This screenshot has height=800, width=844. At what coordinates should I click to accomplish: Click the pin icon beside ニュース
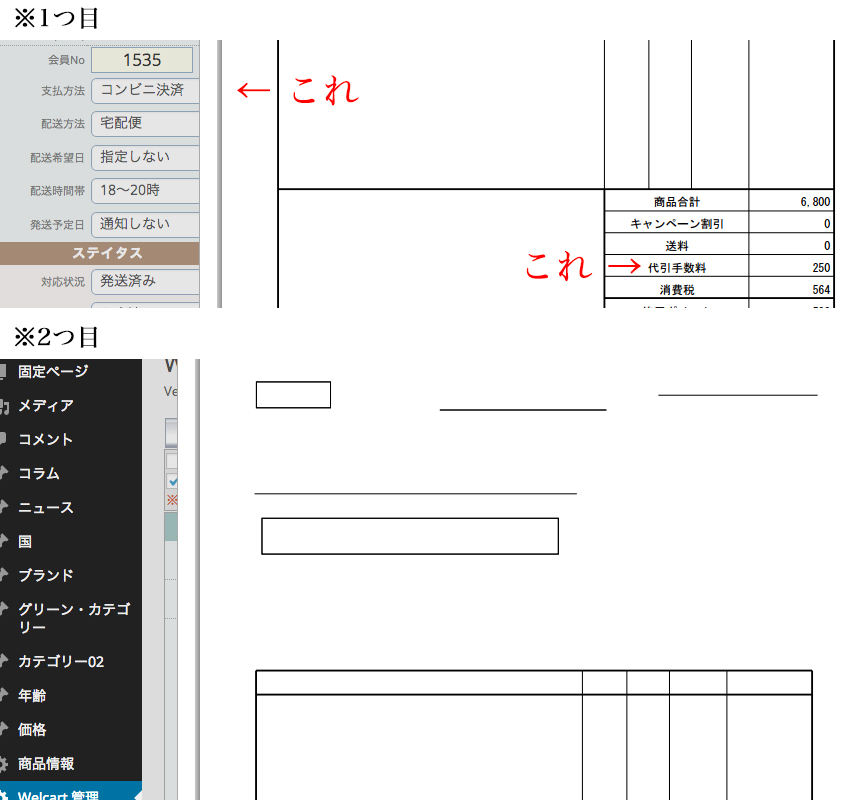pos(3,507)
